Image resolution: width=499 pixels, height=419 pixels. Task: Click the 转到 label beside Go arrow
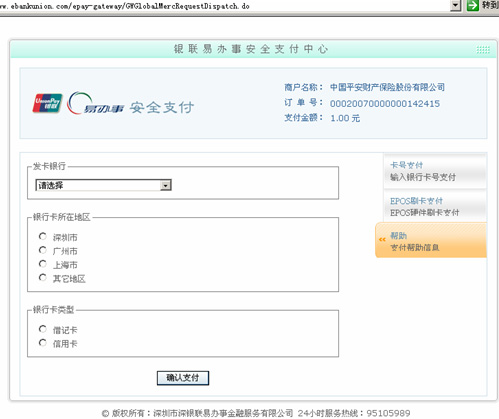point(490,5)
